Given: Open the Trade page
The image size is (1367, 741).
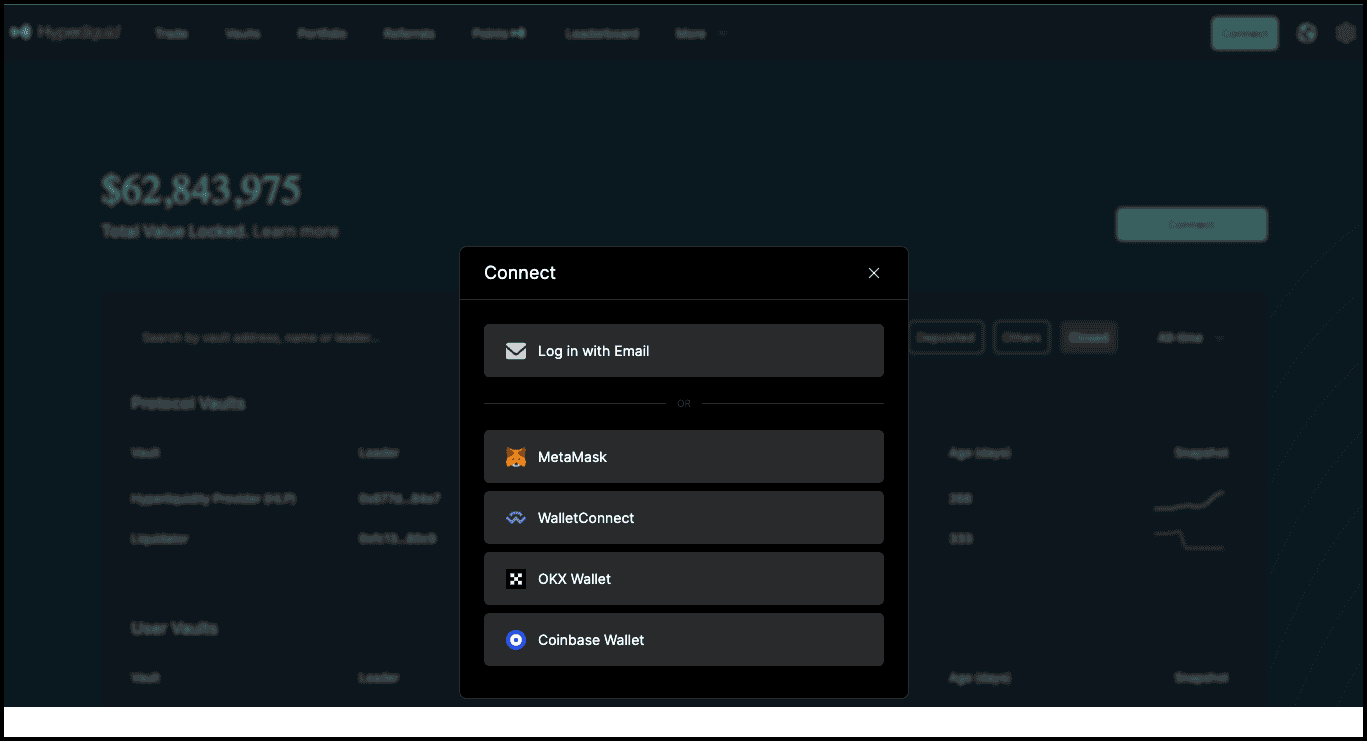Looking at the screenshot, I should pos(171,34).
